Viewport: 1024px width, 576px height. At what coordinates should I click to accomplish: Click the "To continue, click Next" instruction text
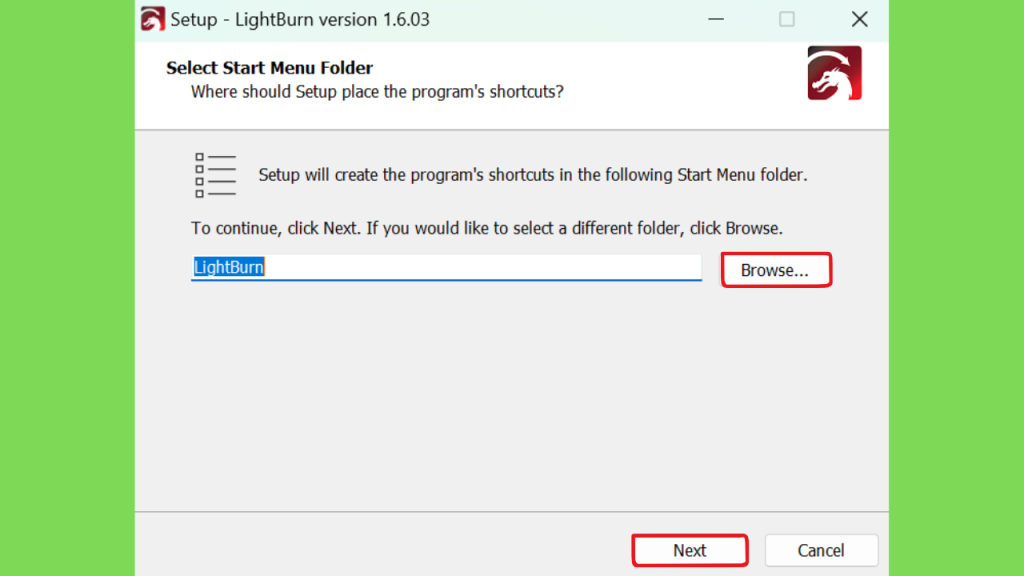487,229
